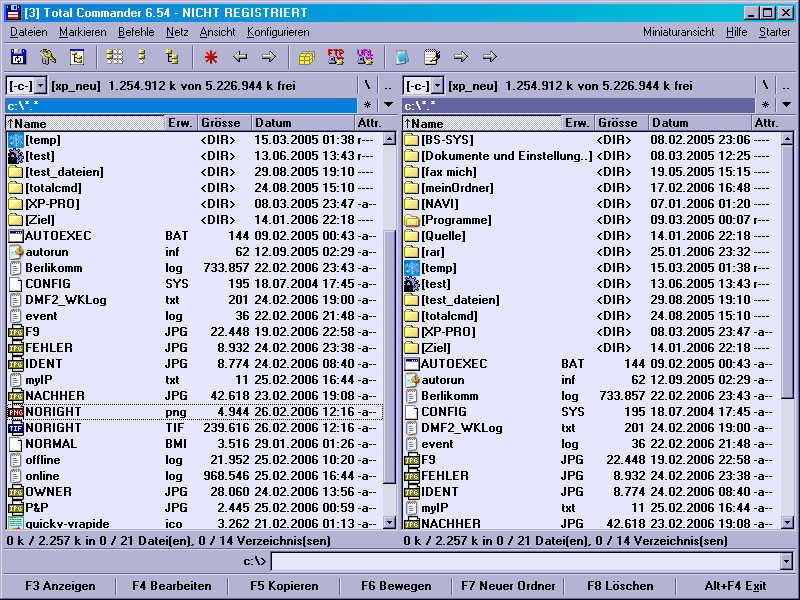Sort right panel by Datum column header
The width and height of the screenshot is (800, 600).
tap(699, 123)
